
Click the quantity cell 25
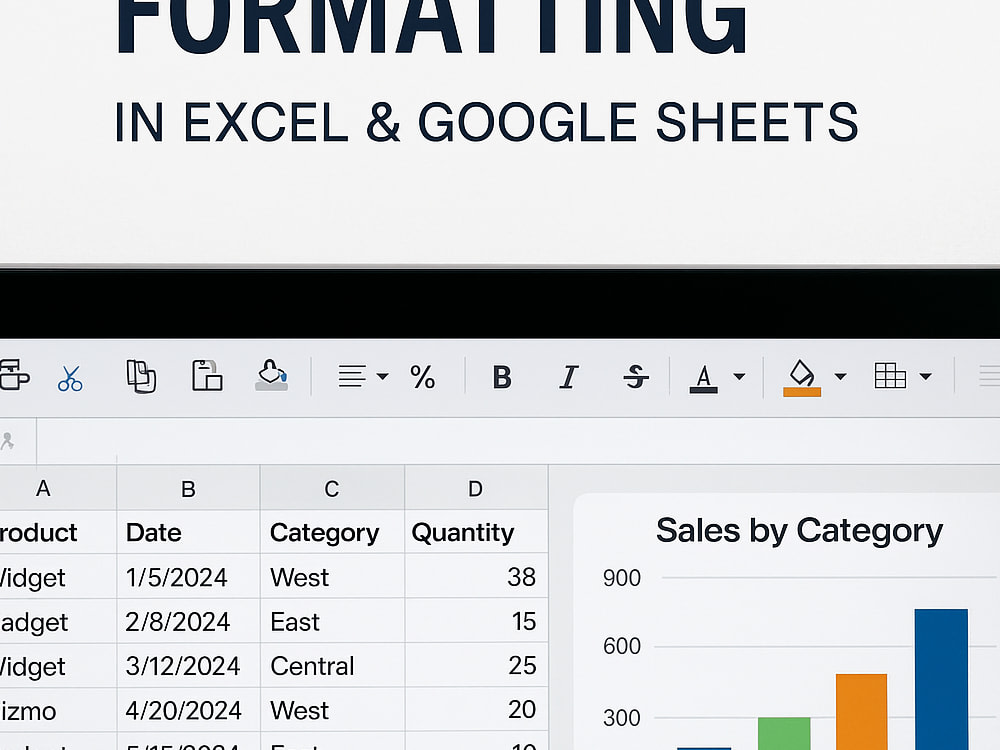pyautogui.click(x=476, y=666)
